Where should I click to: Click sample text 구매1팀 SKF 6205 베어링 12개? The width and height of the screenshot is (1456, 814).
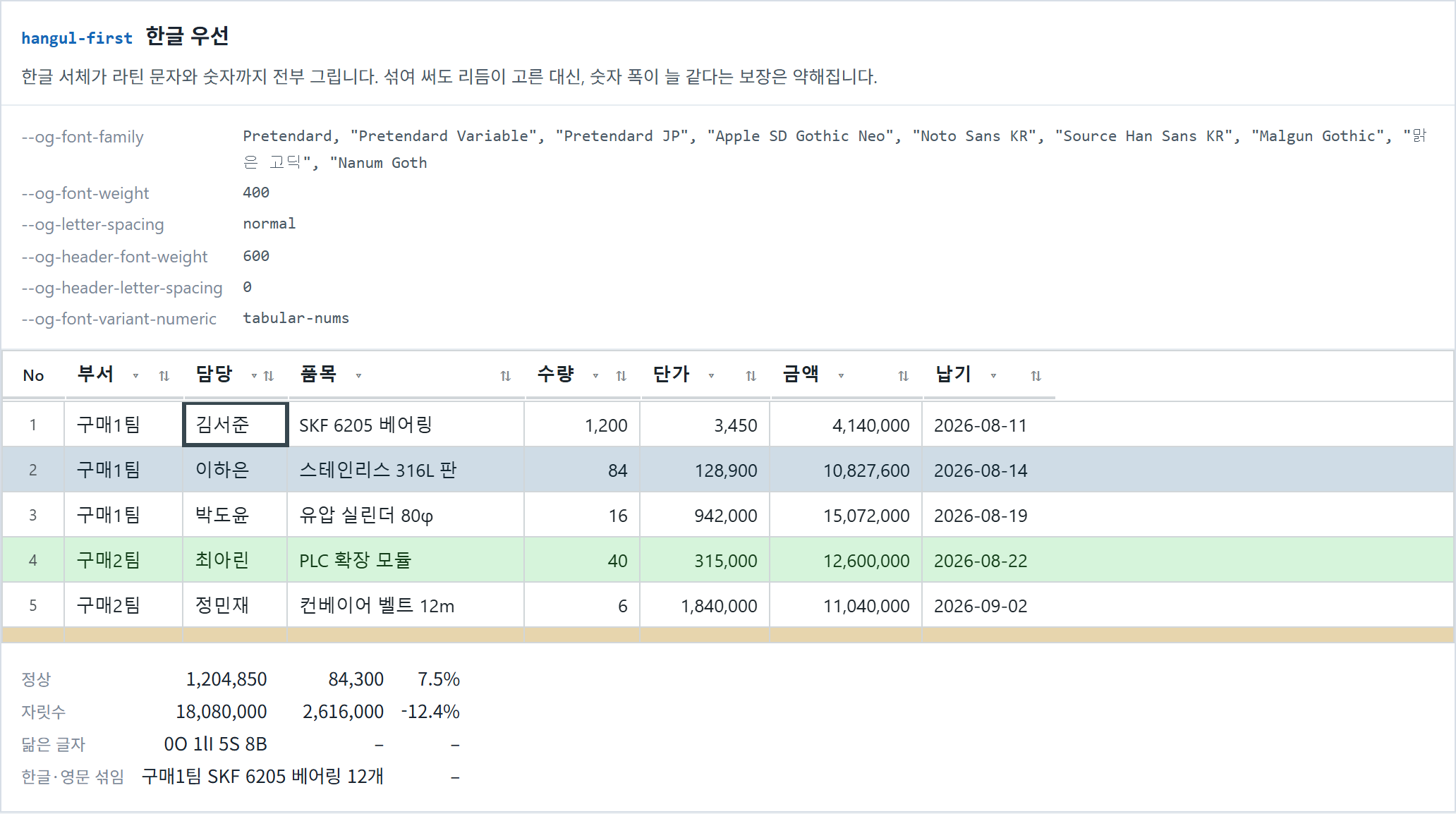(262, 777)
